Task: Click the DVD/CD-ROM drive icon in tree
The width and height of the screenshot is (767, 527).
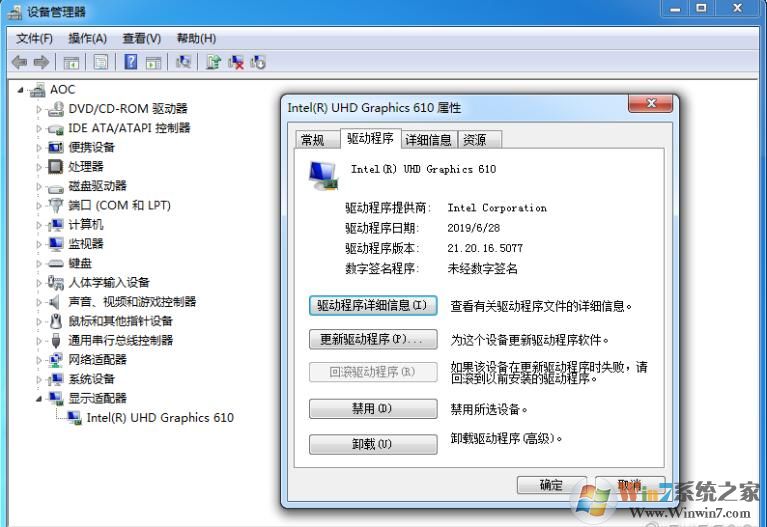Action: point(56,109)
